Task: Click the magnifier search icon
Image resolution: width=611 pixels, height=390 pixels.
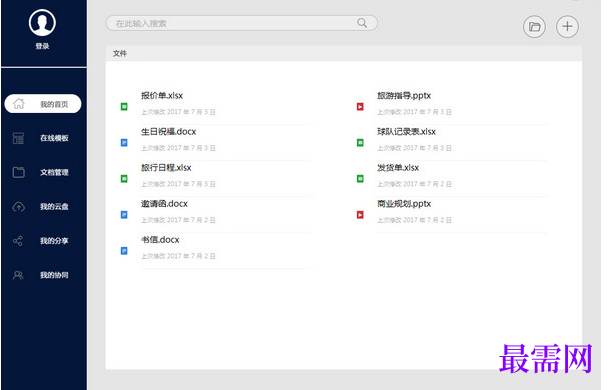Action: 362,23
